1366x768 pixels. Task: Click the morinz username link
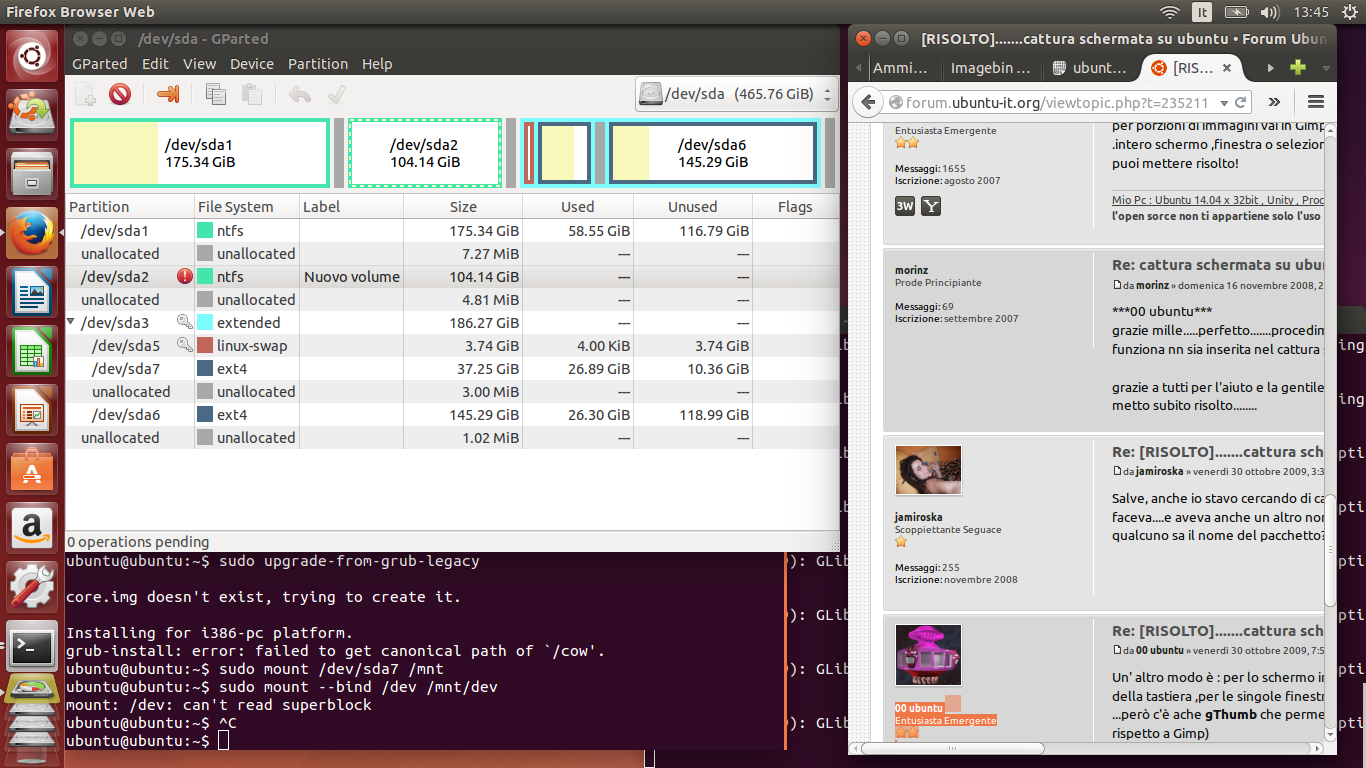911,269
